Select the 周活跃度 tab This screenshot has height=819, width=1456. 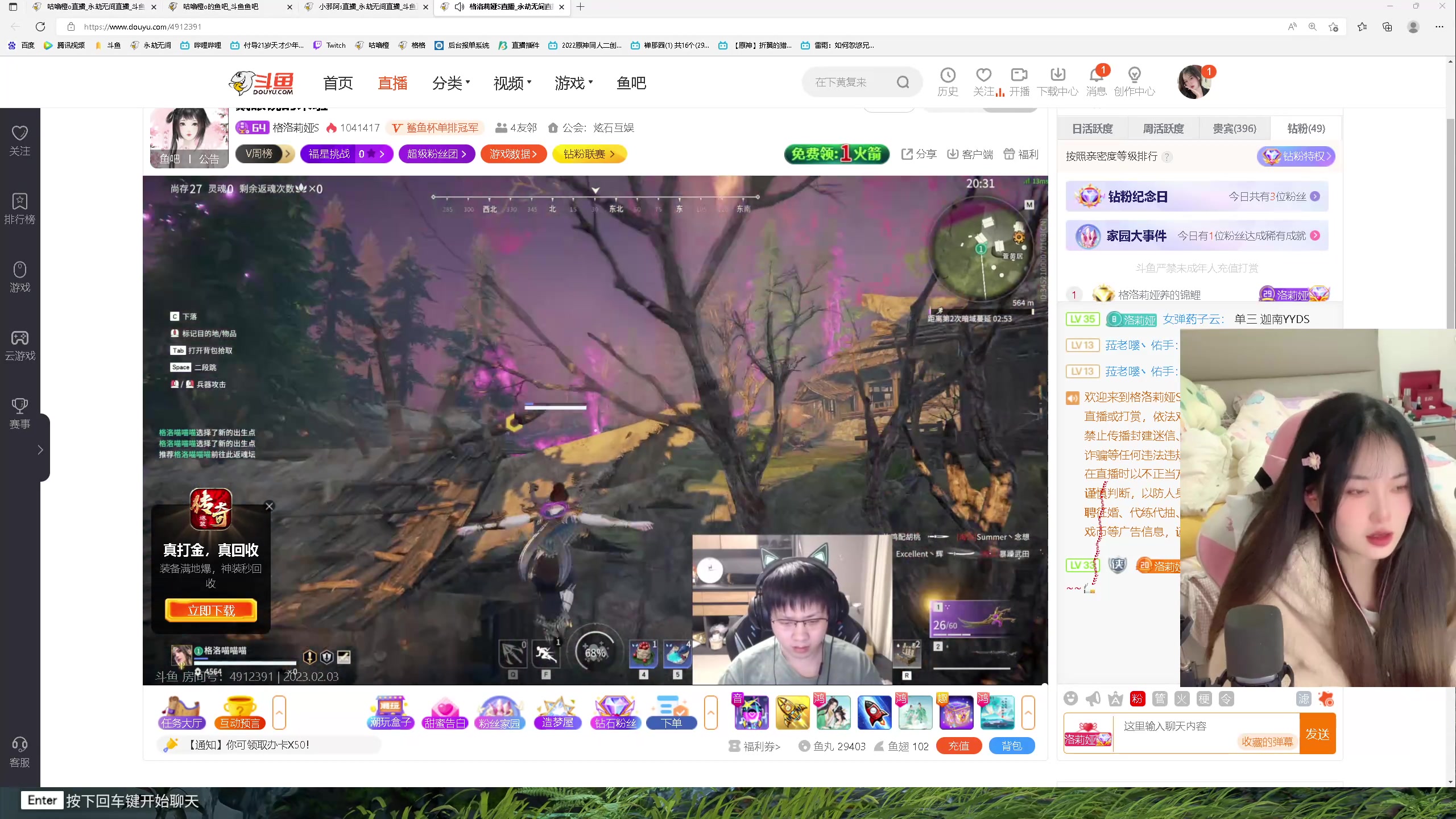[x=1163, y=129]
